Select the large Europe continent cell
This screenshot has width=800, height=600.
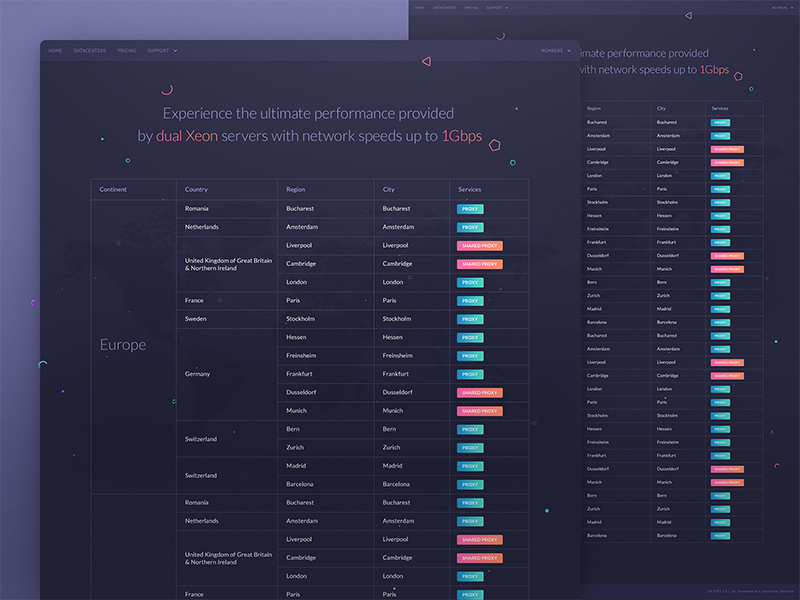pyautogui.click(x=123, y=345)
